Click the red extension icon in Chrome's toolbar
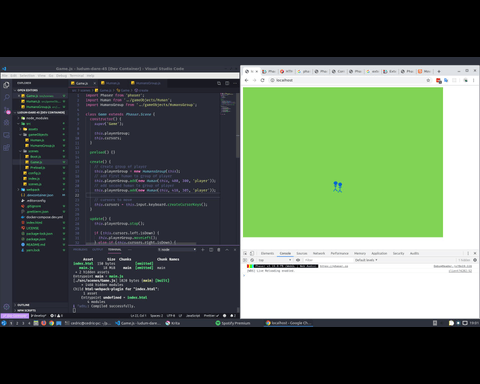This screenshot has height=384, width=480. coord(439,80)
